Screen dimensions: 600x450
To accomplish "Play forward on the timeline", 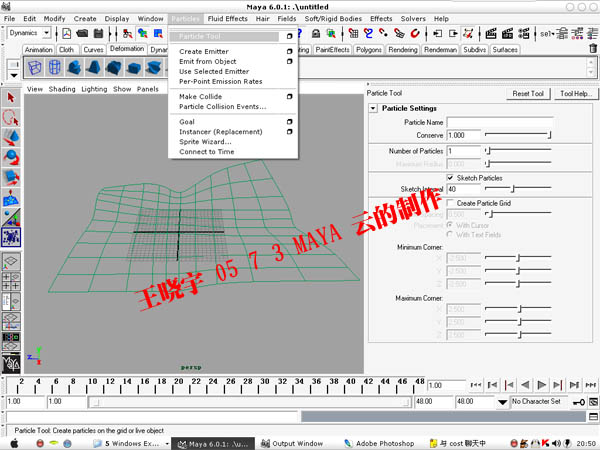I will click(541, 385).
